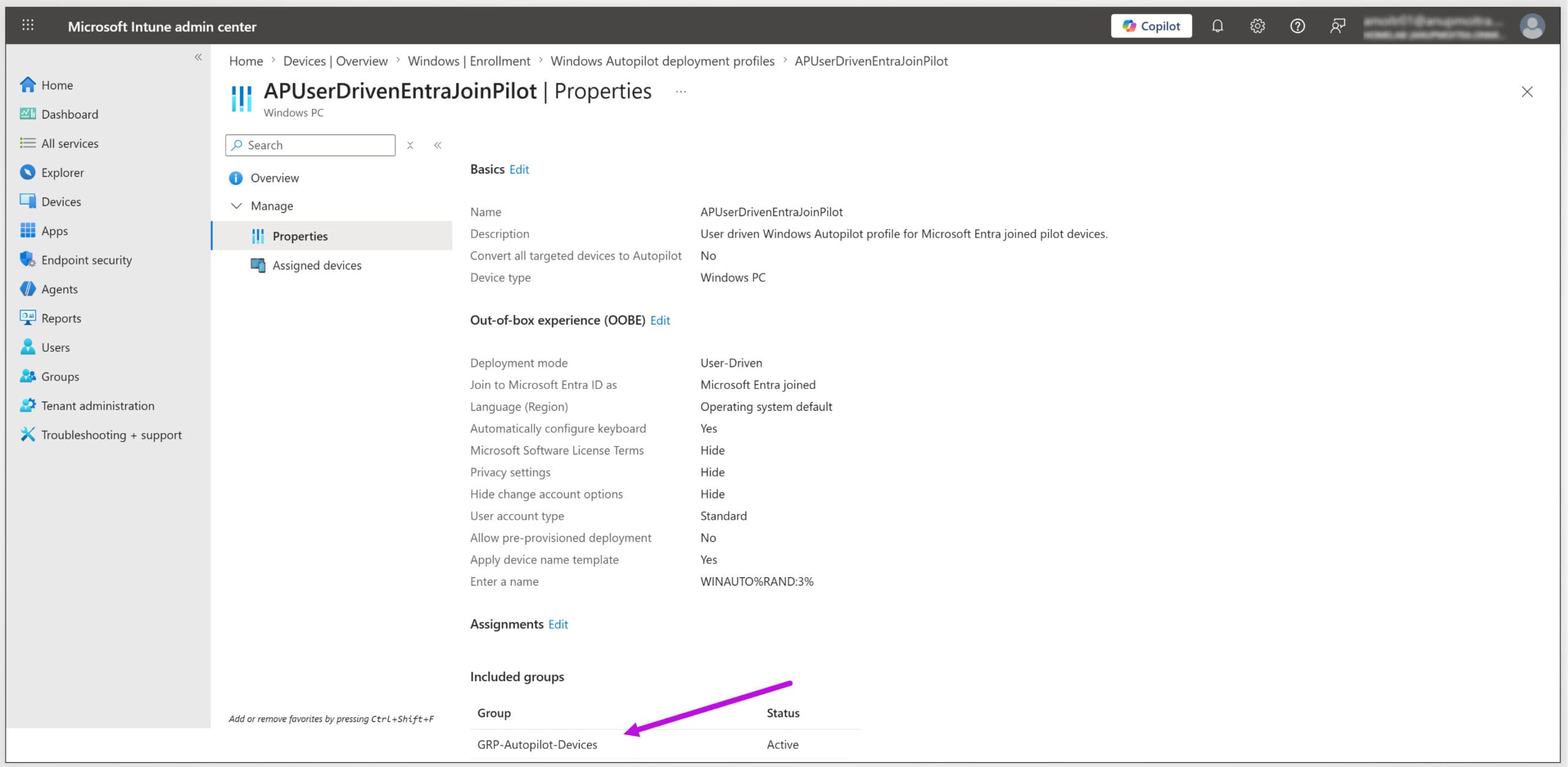Click the Group column header
The image size is (1568, 767).
pos(494,712)
